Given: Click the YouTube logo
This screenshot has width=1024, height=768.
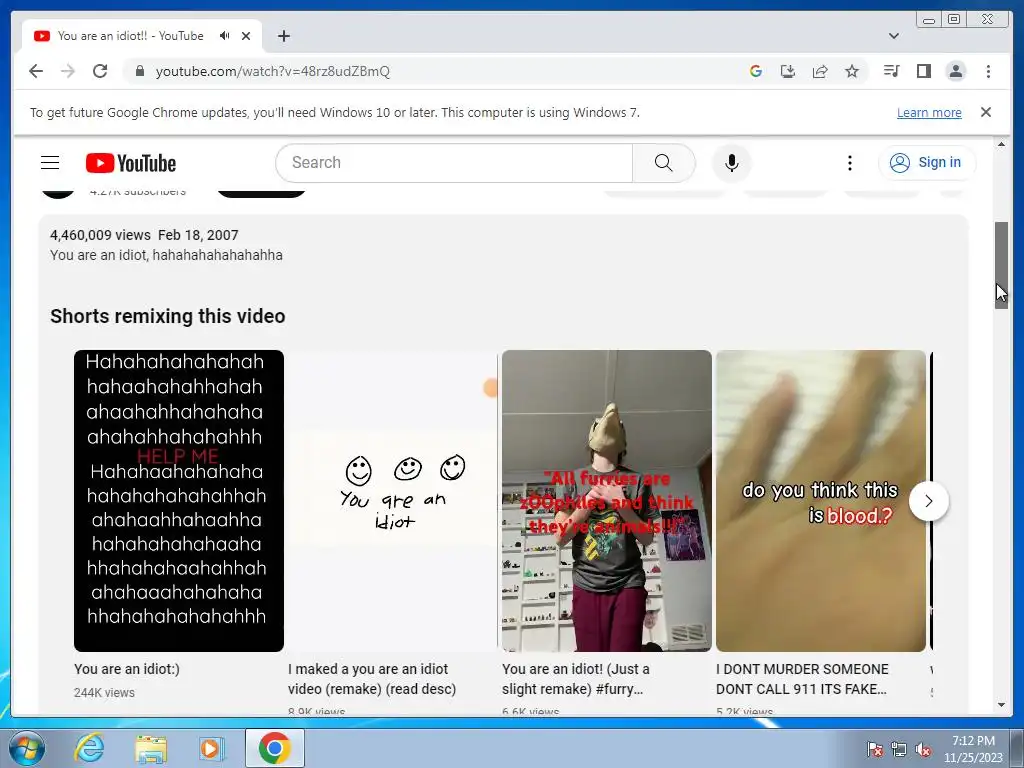Looking at the screenshot, I should pyautogui.click(x=131, y=163).
